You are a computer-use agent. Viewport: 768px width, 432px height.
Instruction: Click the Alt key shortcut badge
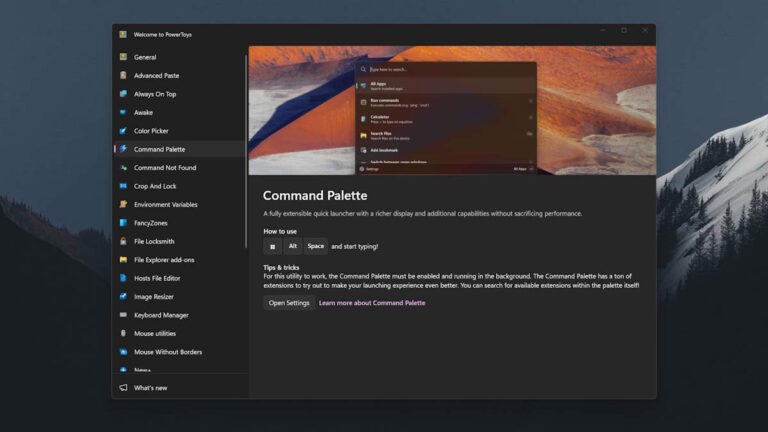(x=292, y=246)
